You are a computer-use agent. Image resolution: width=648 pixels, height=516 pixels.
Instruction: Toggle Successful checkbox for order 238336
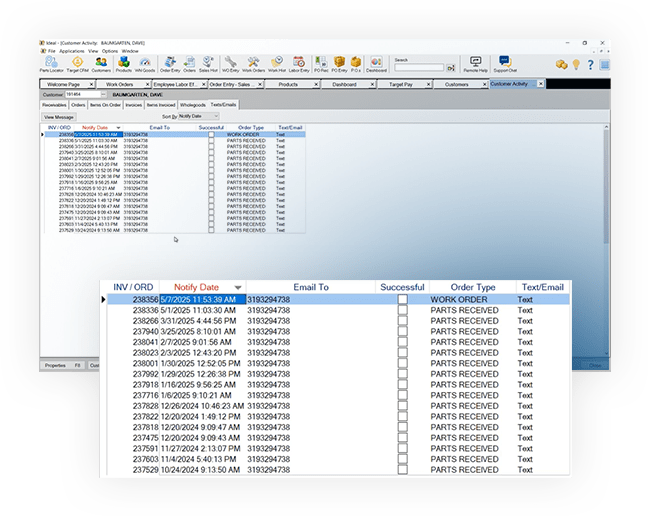pyautogui.click(x=402, y=311)
